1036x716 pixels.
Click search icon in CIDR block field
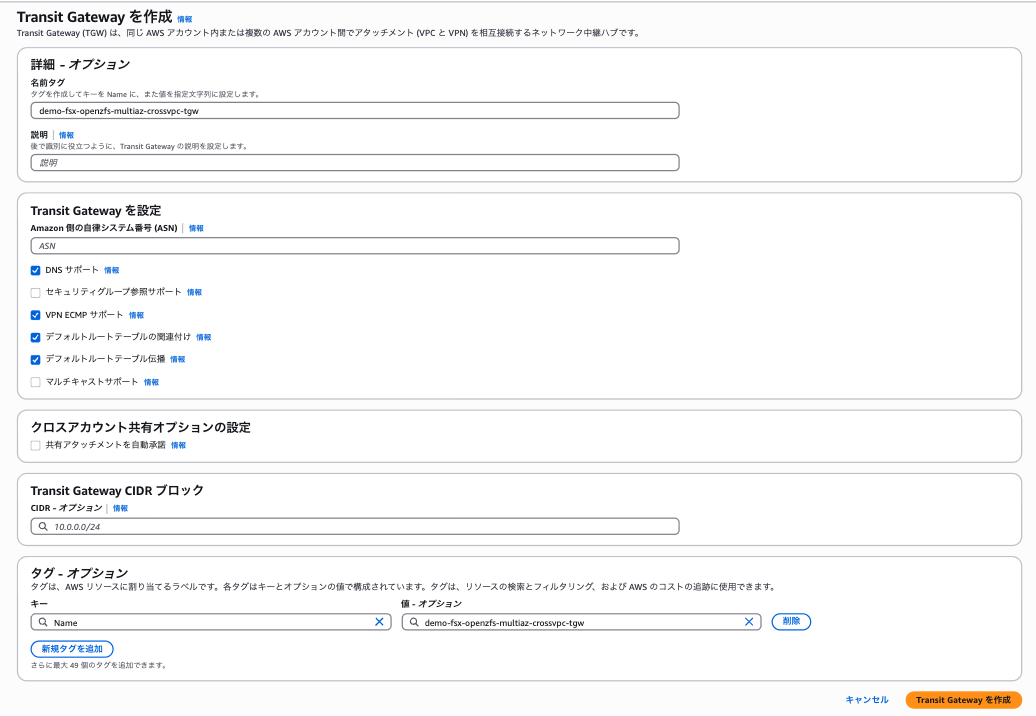[x=43, y=526]
